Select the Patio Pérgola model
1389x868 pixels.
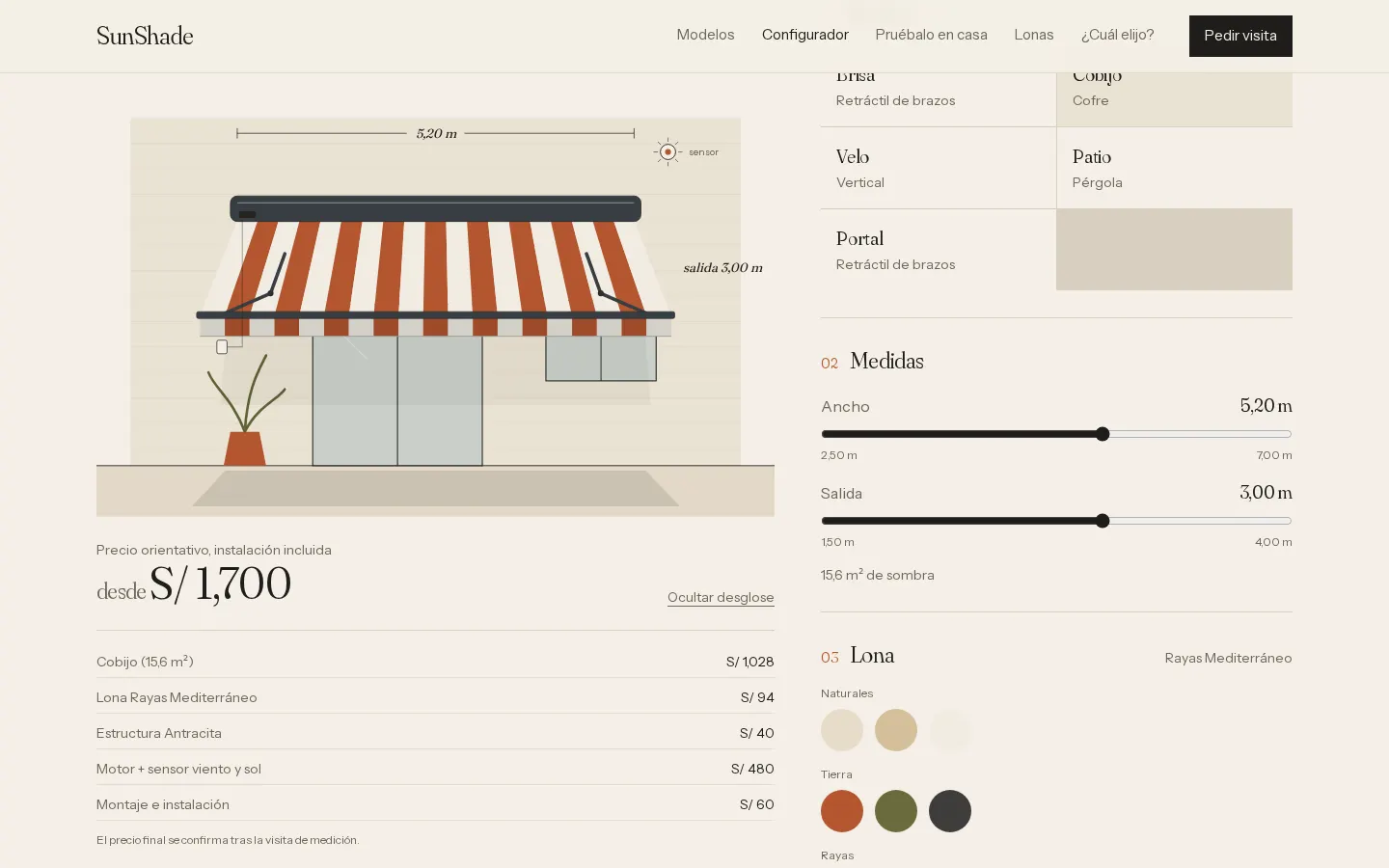tap(1175, 168)
